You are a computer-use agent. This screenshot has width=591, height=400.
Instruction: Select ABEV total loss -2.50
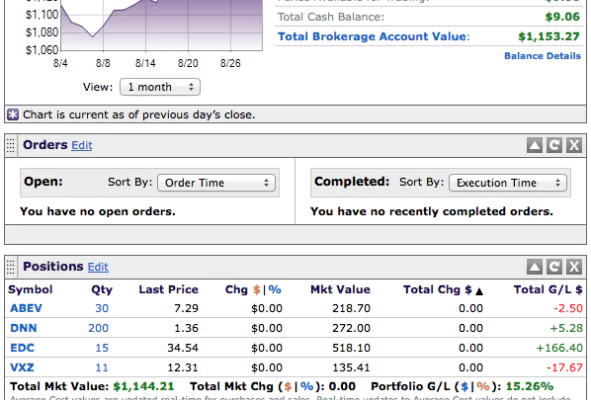(x=568, y=308)
